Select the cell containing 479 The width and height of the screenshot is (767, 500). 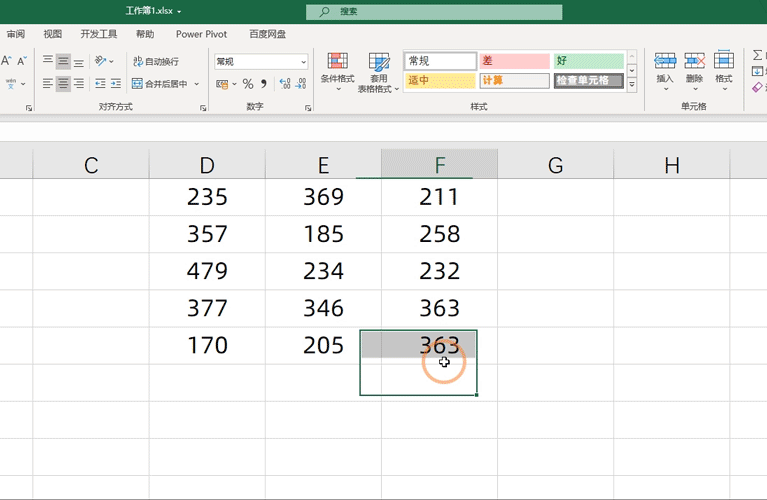[x=207, y=271]
